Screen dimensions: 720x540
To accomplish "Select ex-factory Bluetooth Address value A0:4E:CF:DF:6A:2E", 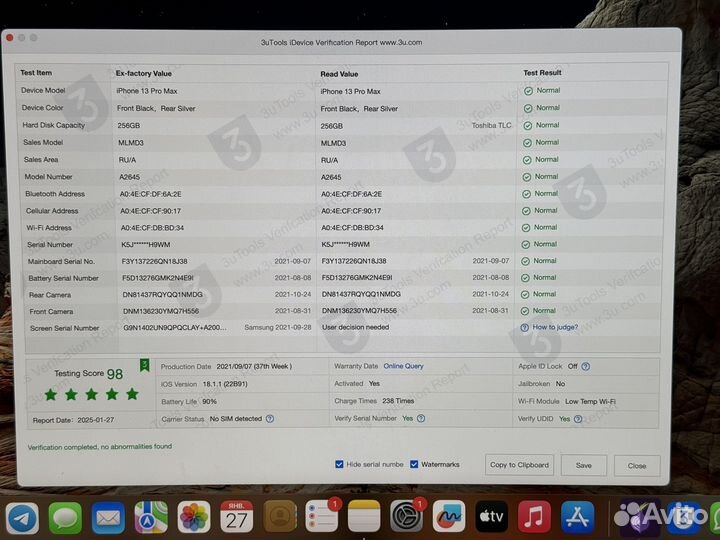I will point(151,194).
